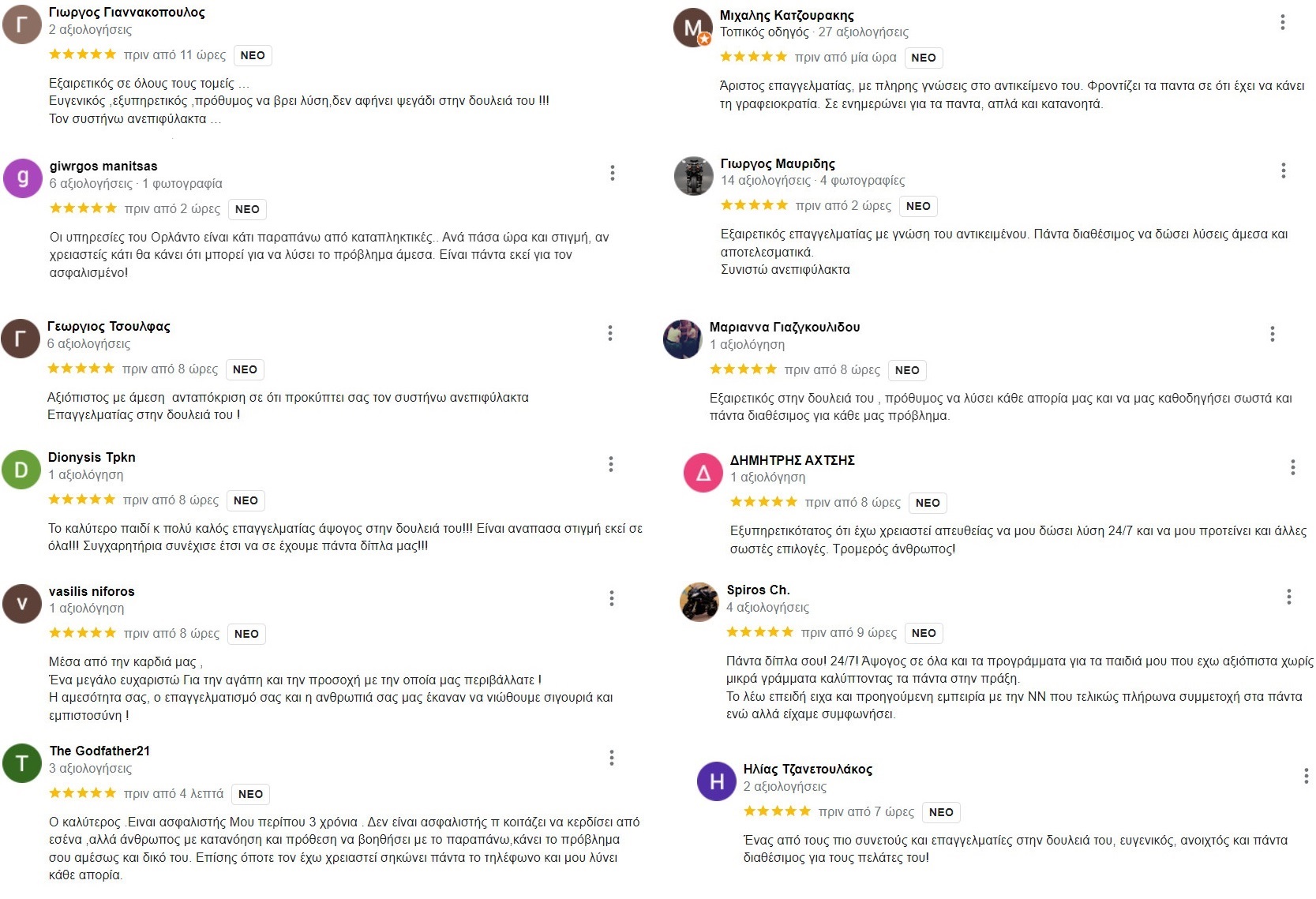This screenshot has width=1316, height=899.
Task: Open three-dot menu for ΔΗΜΗΤΡΗΣ ΑΧΤΣΗΣ review
Action: pyautogui.click(x=1293, y=467)
